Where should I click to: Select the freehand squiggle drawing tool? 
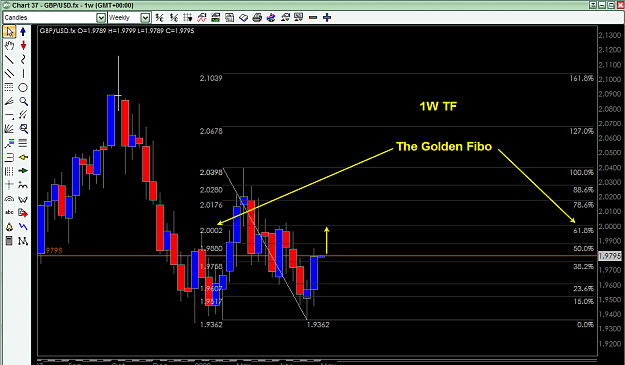23,60
